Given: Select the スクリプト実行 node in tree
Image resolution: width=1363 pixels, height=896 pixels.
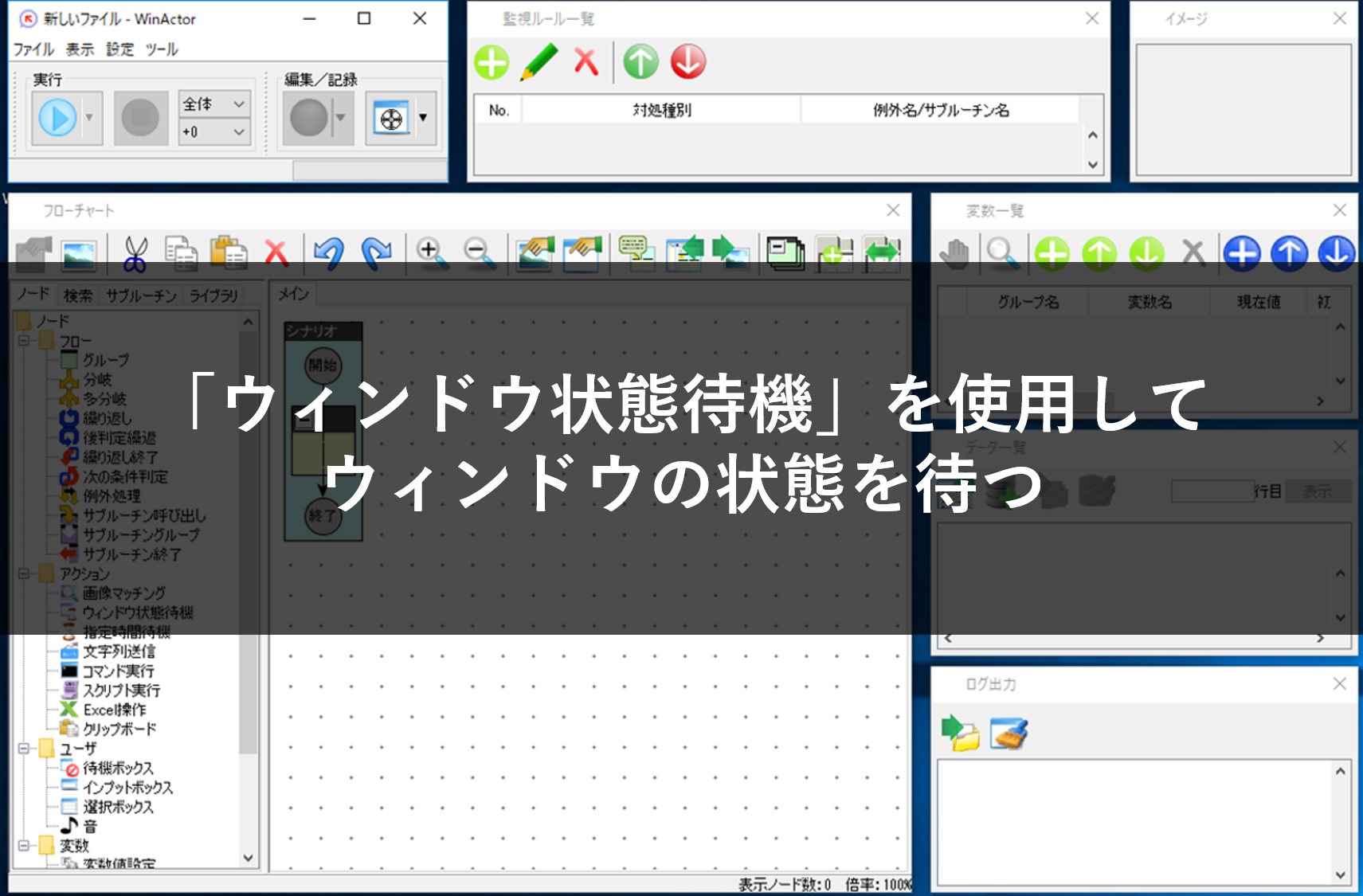Looking at the screenshot, I should tap(122, 690).
